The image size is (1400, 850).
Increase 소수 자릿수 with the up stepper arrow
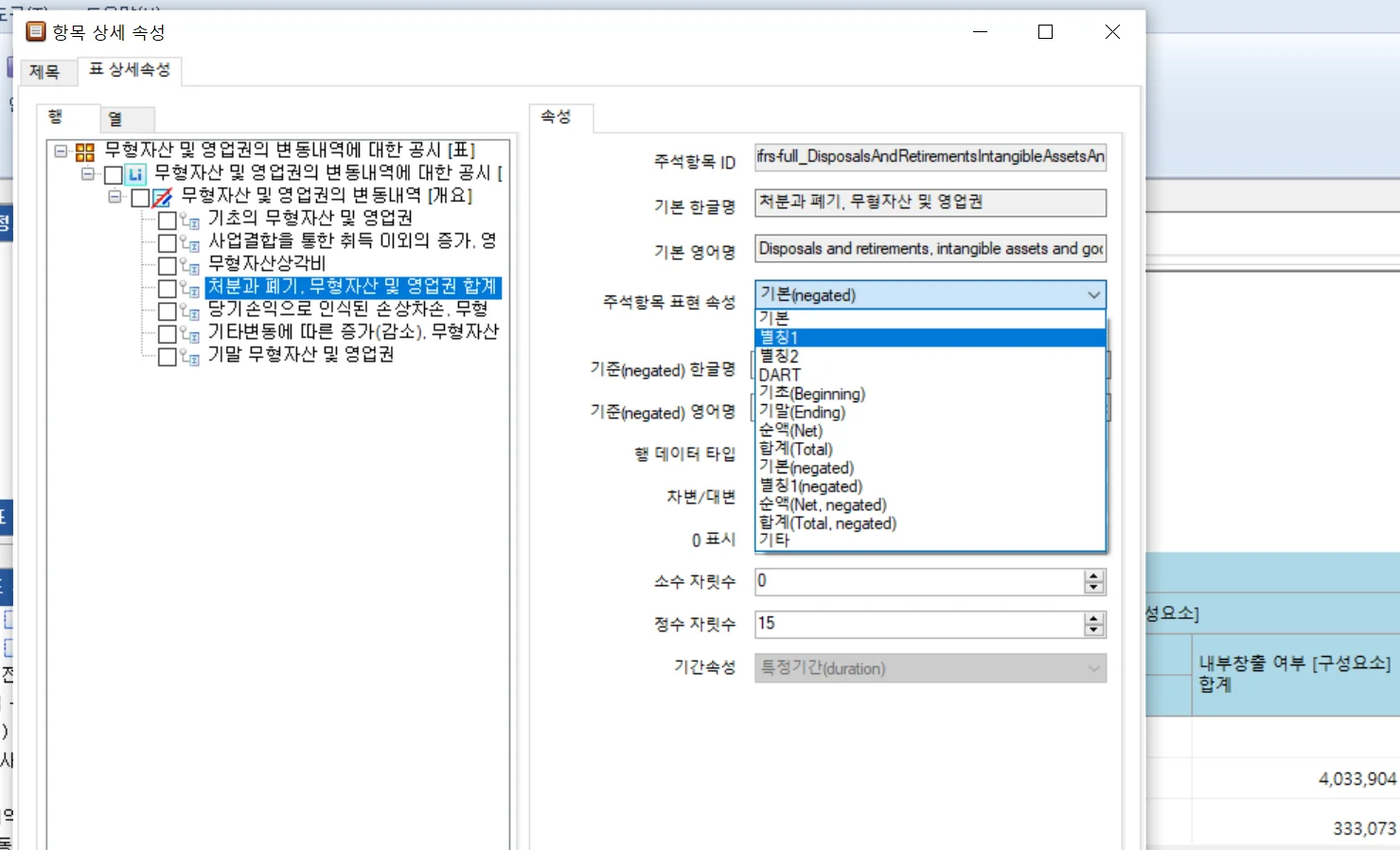tap(1094, 576)
